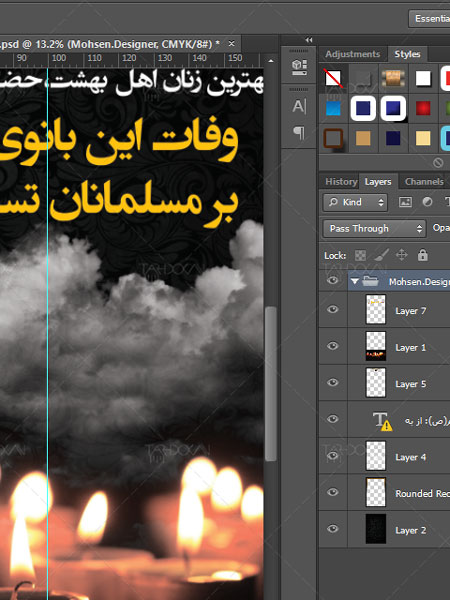The width and height of the screenshot is (450, 600).
Task: Select the Rounded Rectangle layer thumbnail
Action: click(376, 492)
